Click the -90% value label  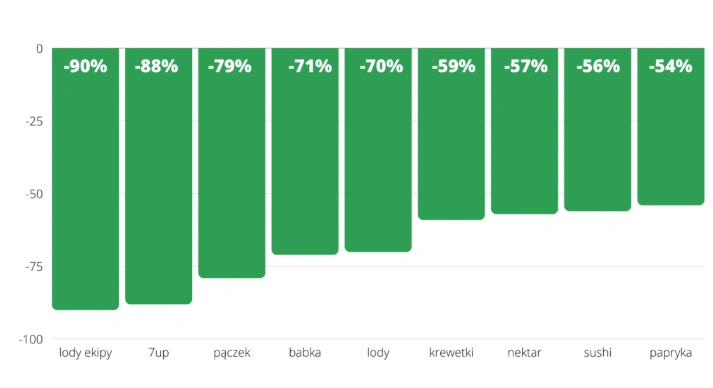click(85, 66)
